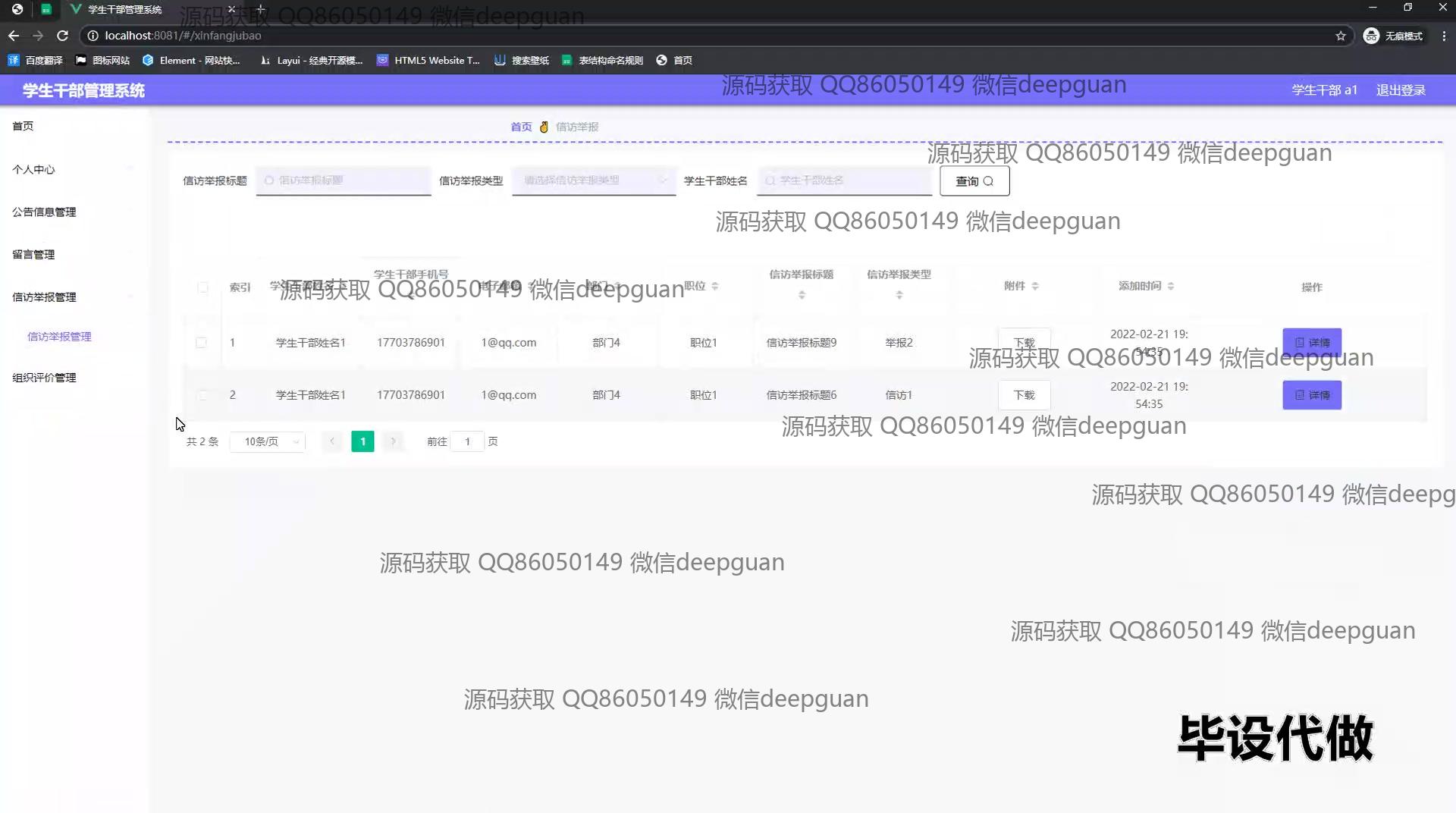Sort the 附件 column
Screen dimensions: 1456x813
click(1035, 287)
